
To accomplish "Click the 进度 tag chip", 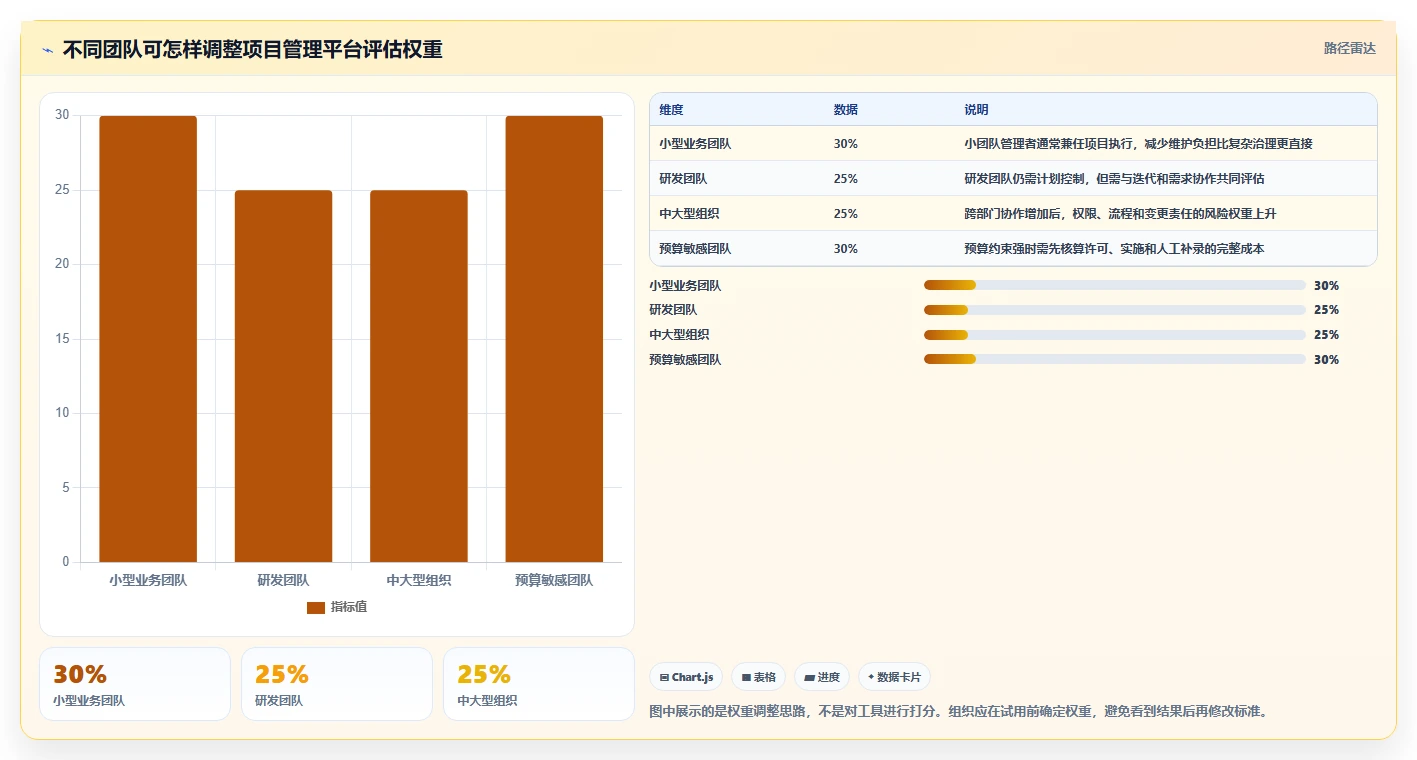I will tap(822, 677).
